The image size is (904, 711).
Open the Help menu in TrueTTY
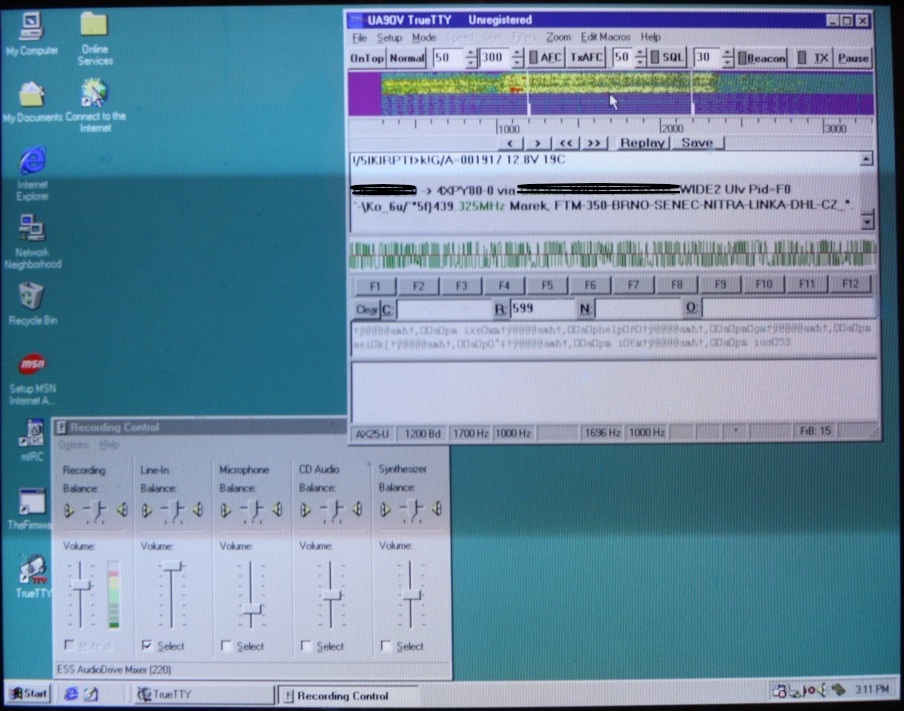click(x=650, y=37)
